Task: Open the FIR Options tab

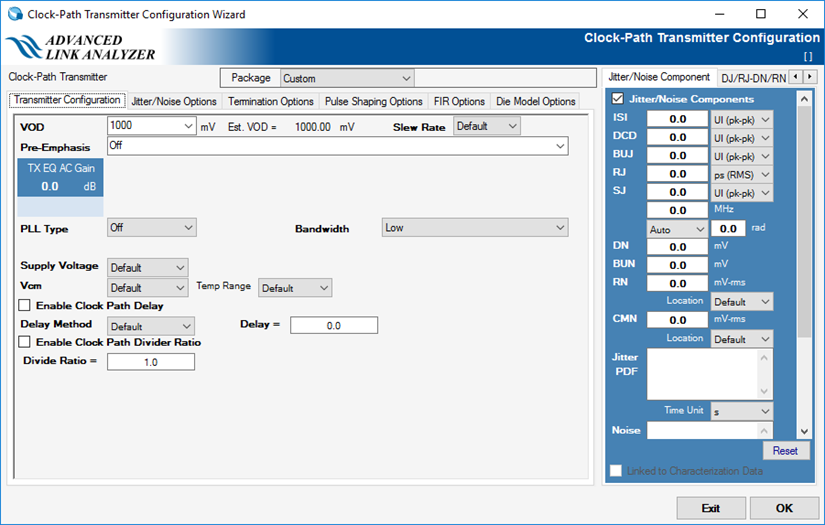Action: [459, 101]
